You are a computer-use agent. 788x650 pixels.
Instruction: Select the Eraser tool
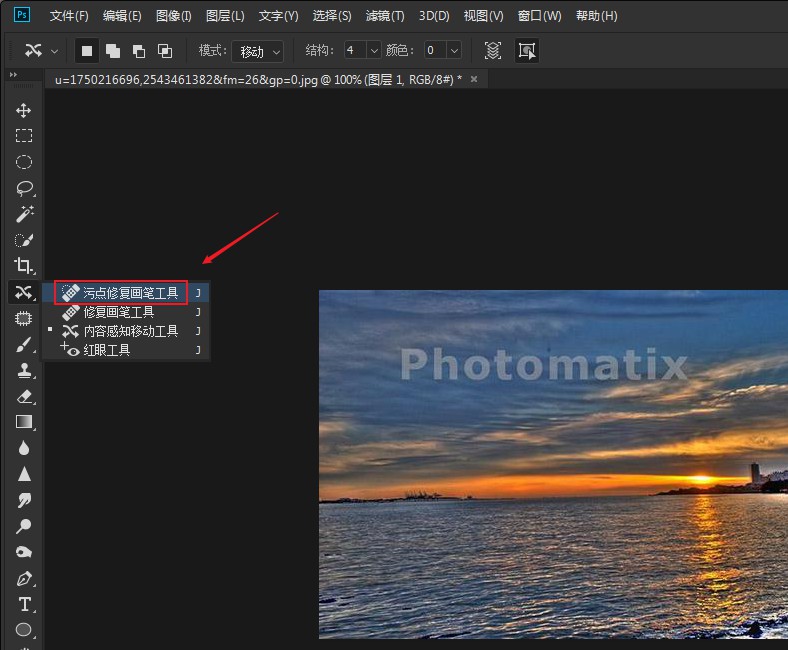click(24, 396)
